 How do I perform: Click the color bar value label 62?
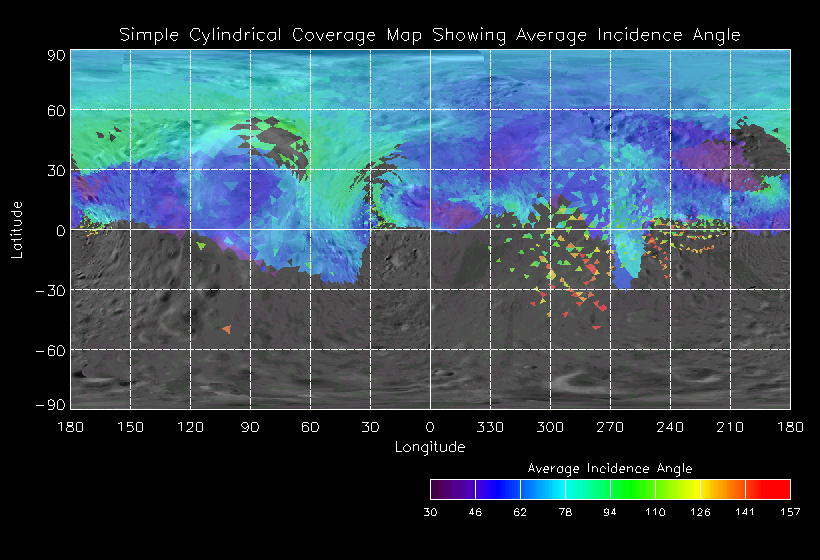point(520,512)
